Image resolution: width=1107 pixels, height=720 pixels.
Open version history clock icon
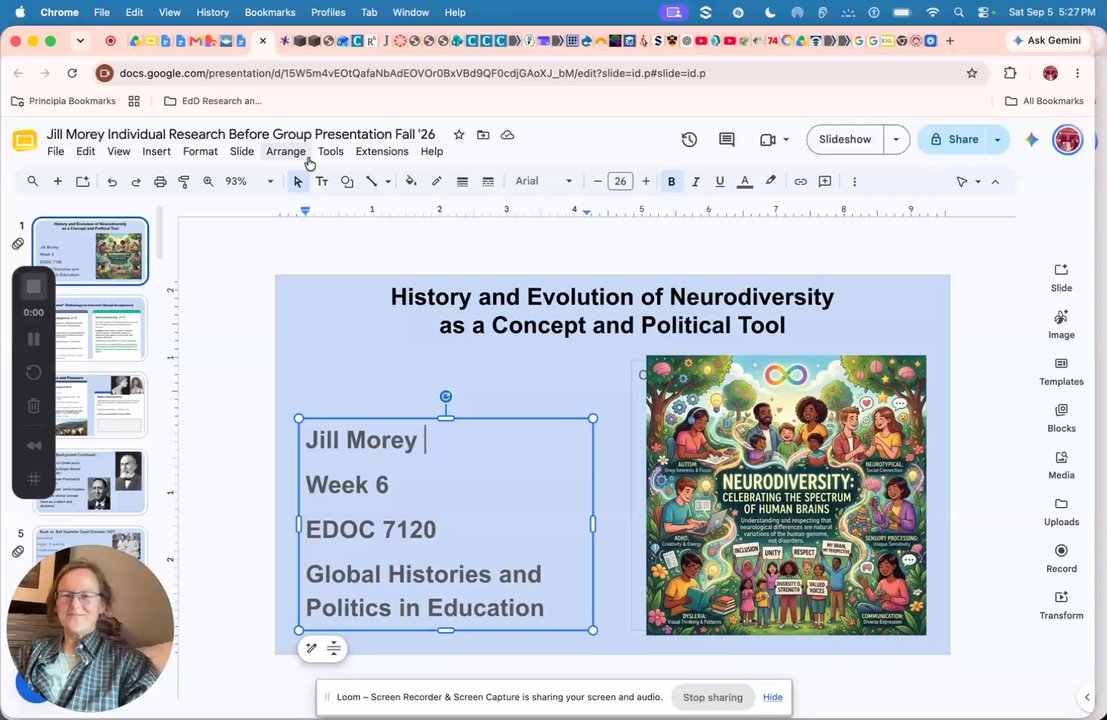[689, 140]
